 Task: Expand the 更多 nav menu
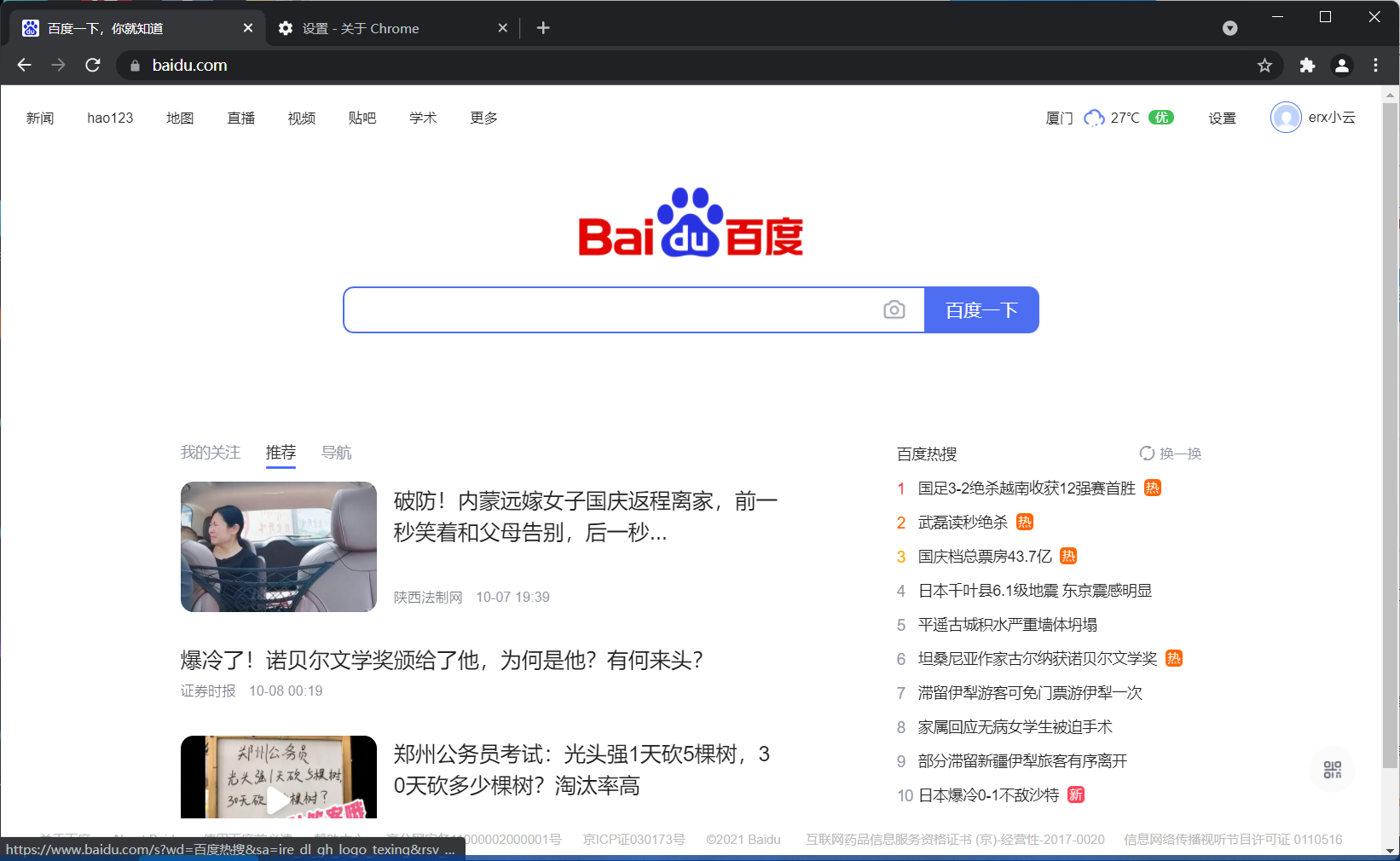coord(484,118)
